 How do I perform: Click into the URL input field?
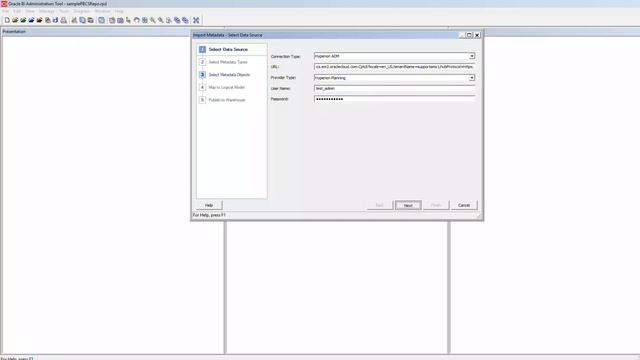[395, 67]
